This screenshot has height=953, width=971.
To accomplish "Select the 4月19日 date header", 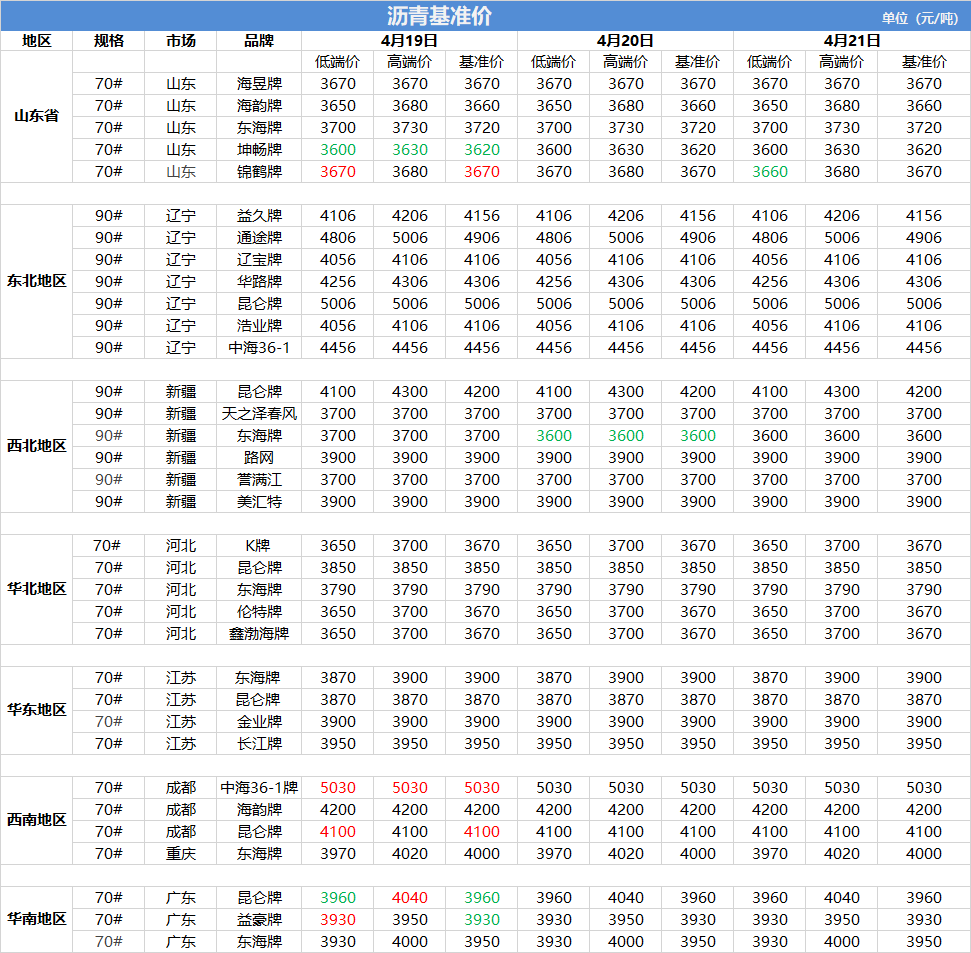I will point(409,41).
